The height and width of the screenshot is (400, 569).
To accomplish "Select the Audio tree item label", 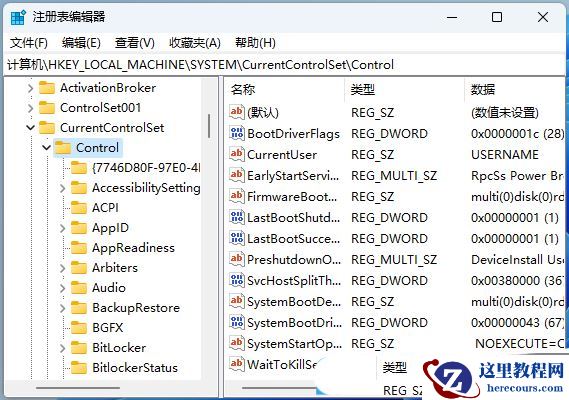I will [109, 288].
